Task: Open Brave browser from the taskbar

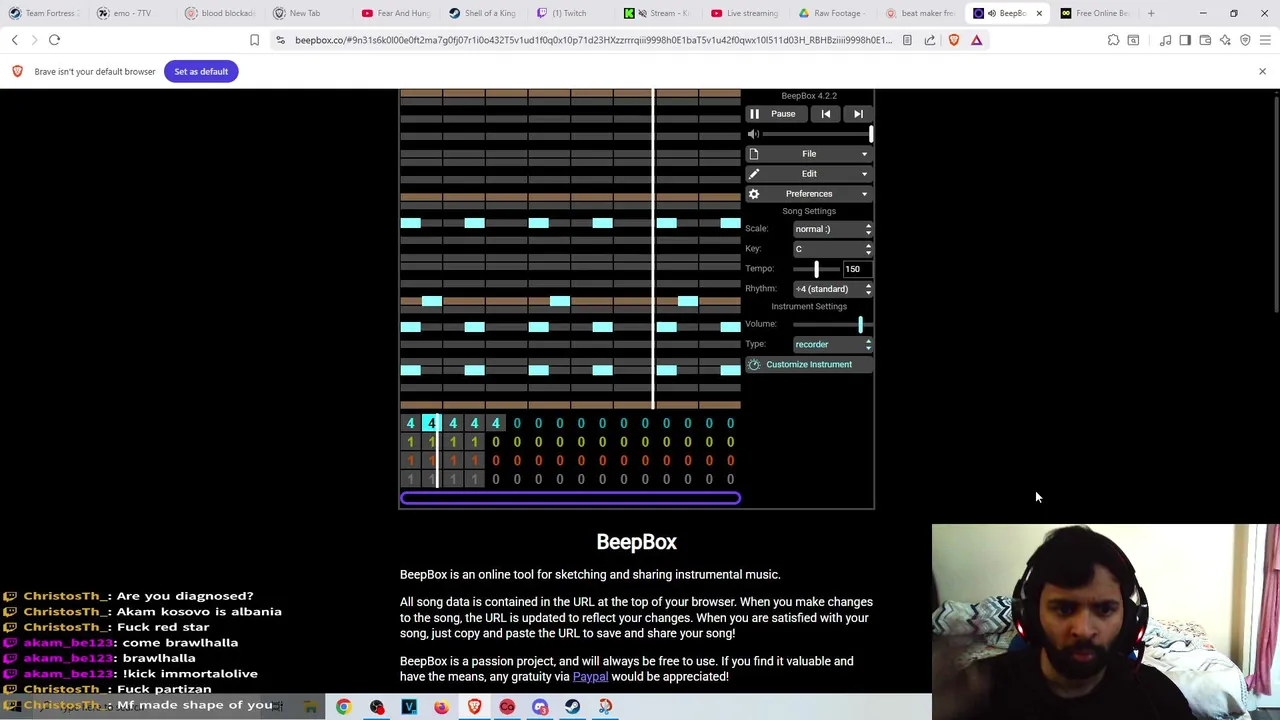Action: (474, 707)
